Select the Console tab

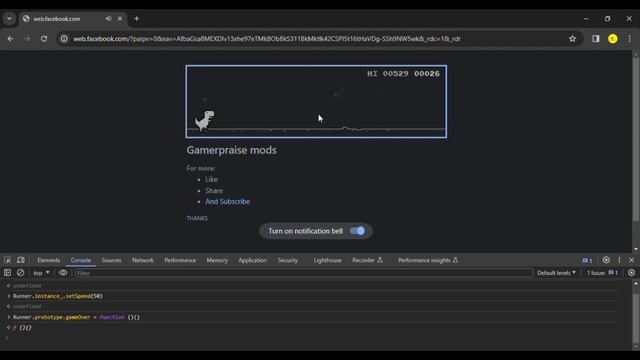pyautogui.click(x=81, y=260)
